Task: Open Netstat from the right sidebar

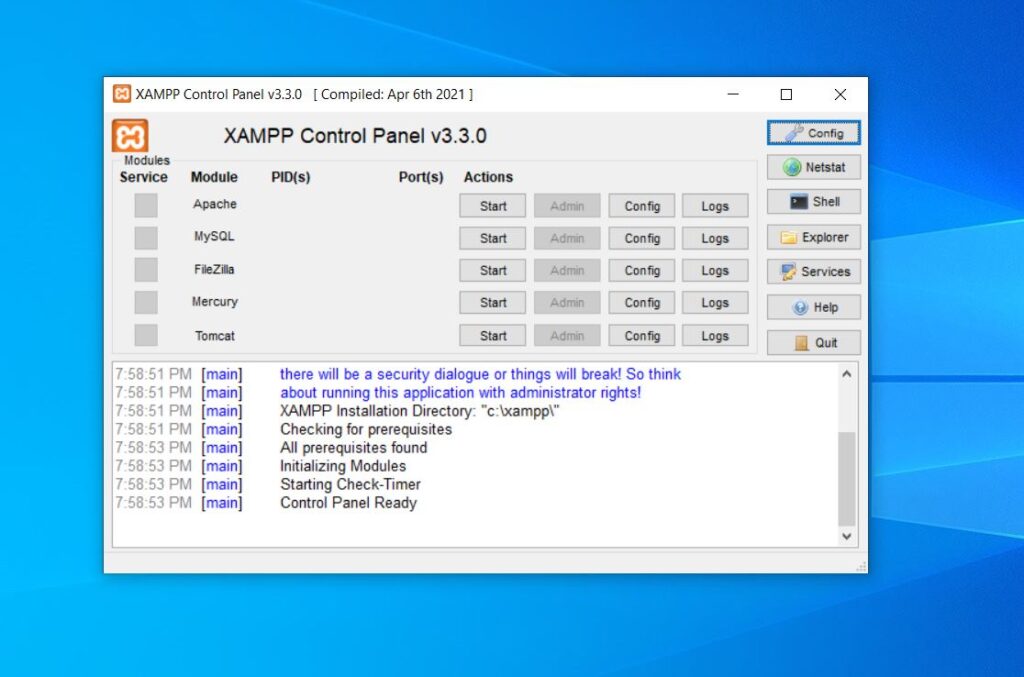Action: coord(814,167)
